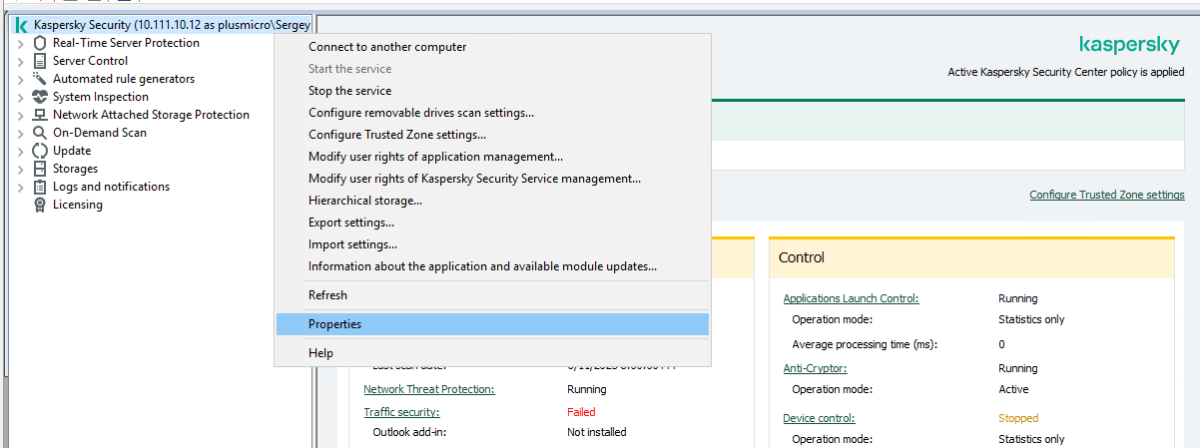
Task: Select Export settings... in context menu
Action: (x=351, y=223)
